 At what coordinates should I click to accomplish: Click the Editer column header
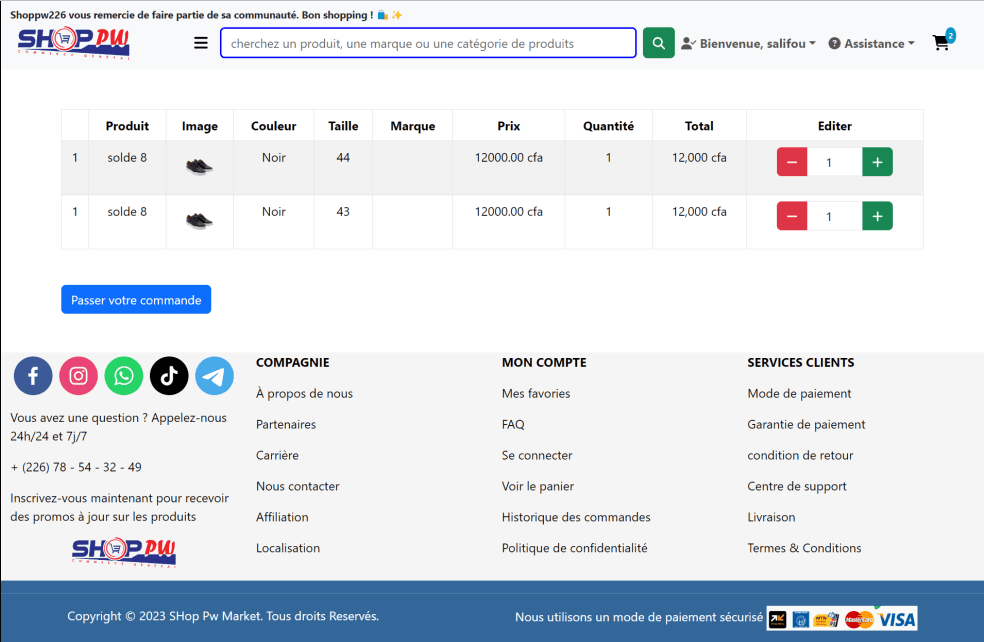point(835,126)
